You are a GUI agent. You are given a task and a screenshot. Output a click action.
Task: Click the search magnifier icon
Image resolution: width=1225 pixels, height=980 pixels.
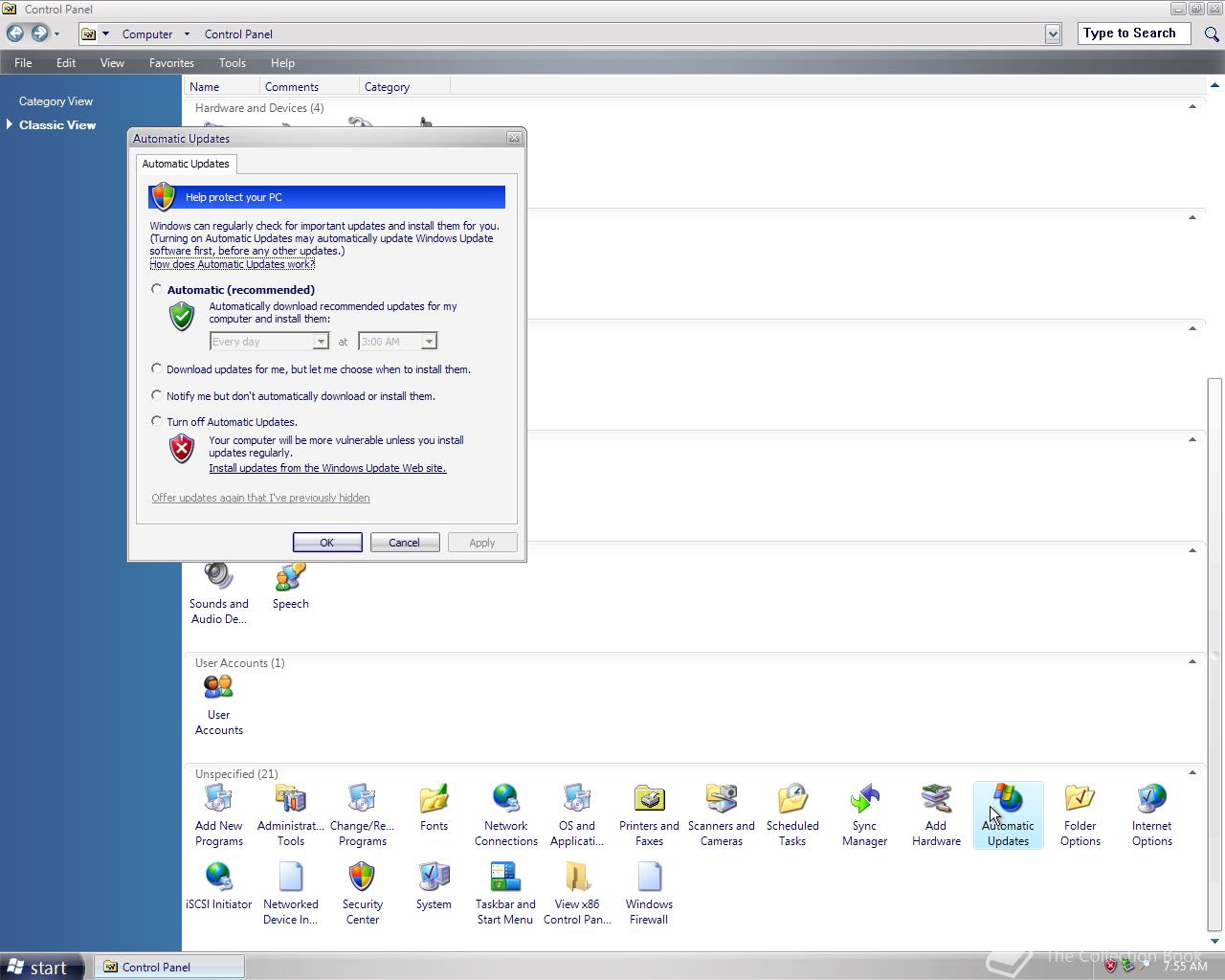click(1212, 33)
